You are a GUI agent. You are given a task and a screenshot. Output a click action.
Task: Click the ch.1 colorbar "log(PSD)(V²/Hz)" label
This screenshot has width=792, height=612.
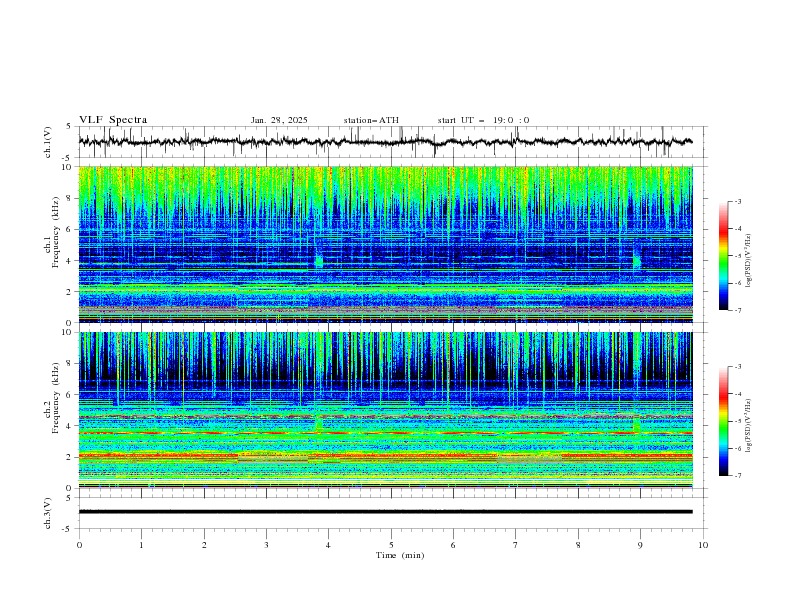748,261
